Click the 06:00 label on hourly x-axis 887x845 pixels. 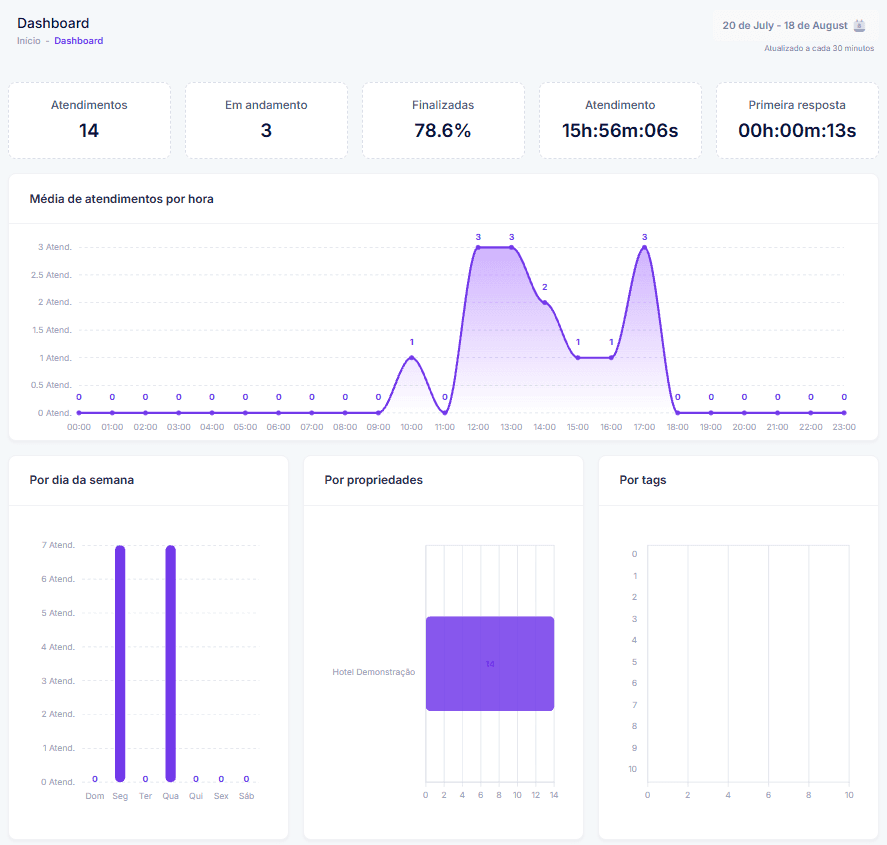(278, 427)
